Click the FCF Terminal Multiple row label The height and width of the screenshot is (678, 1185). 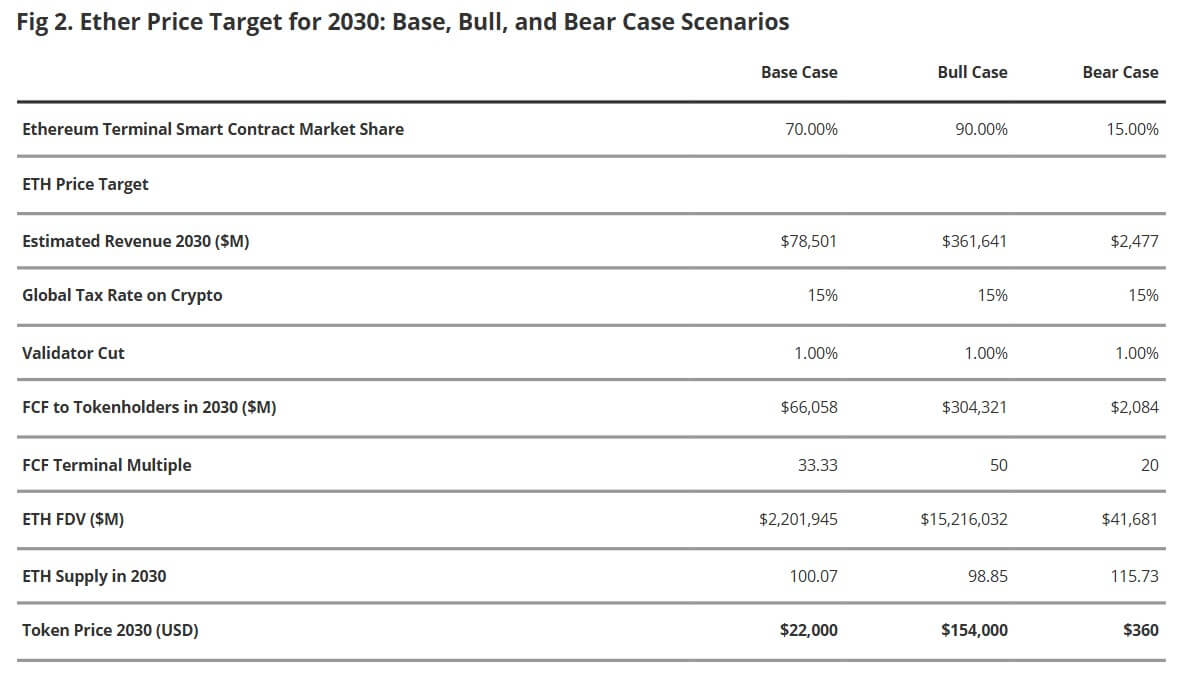tap(106, 465)
